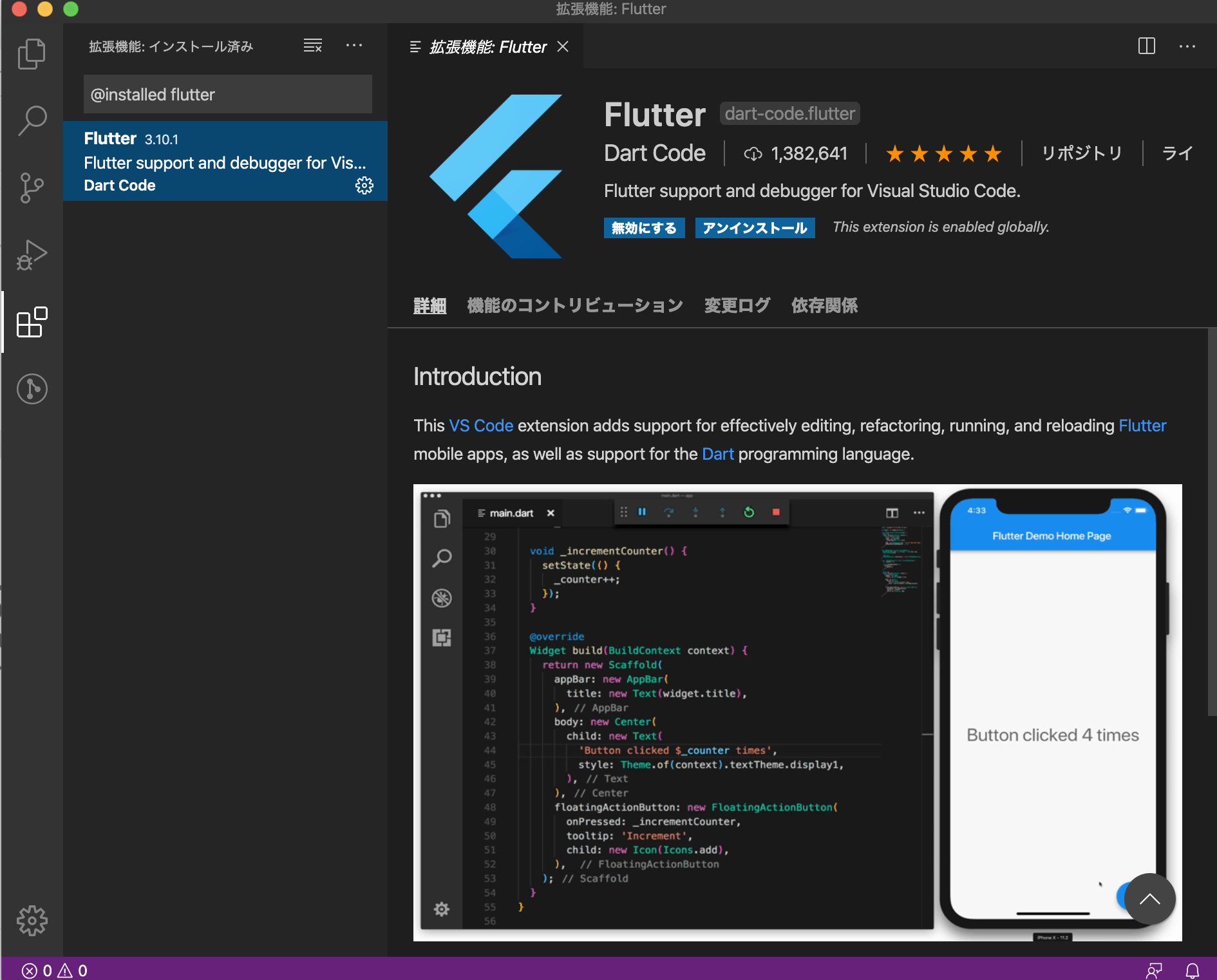
Task: Open the Dart link in introduction text
Action: pyautogui.click(x=718, y=454)
